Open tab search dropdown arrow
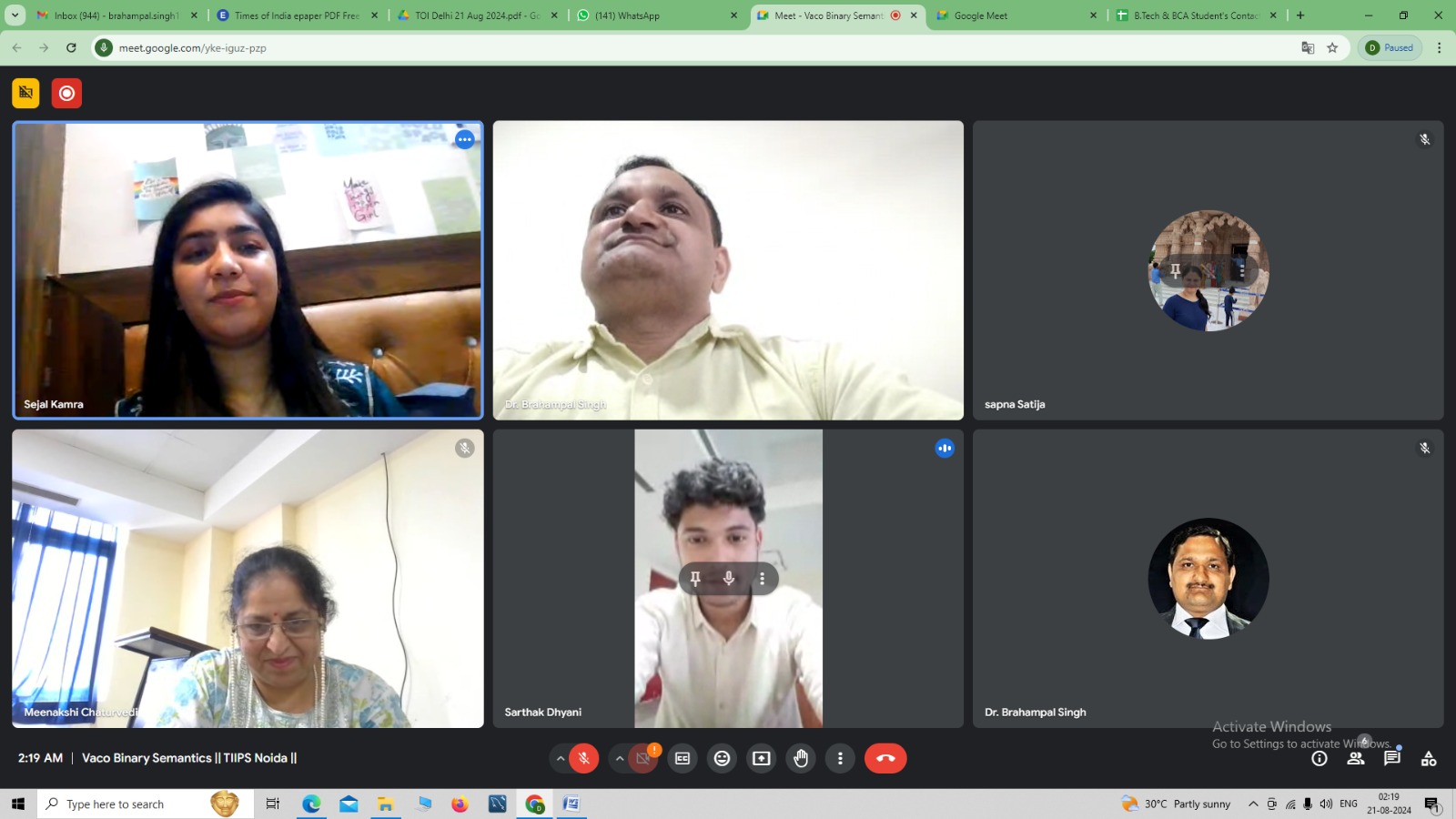The width and height of the screenshot is (1456, 819). click(x=15, y=15)
